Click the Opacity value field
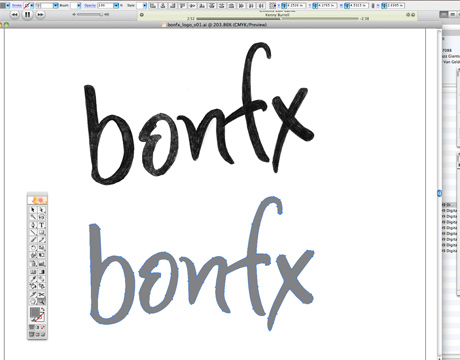The width and height of the screenshot is (460, 360). 105,5
